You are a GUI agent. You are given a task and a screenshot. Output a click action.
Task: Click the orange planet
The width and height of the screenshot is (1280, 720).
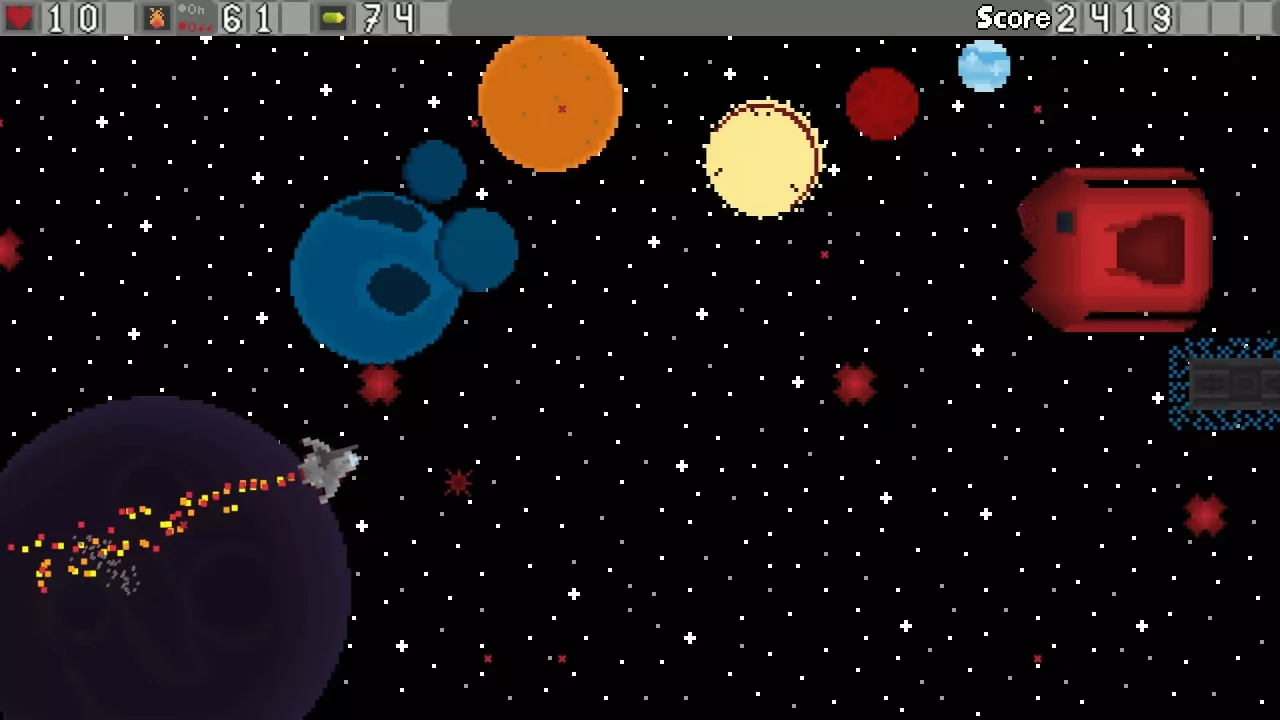point(550,102)
